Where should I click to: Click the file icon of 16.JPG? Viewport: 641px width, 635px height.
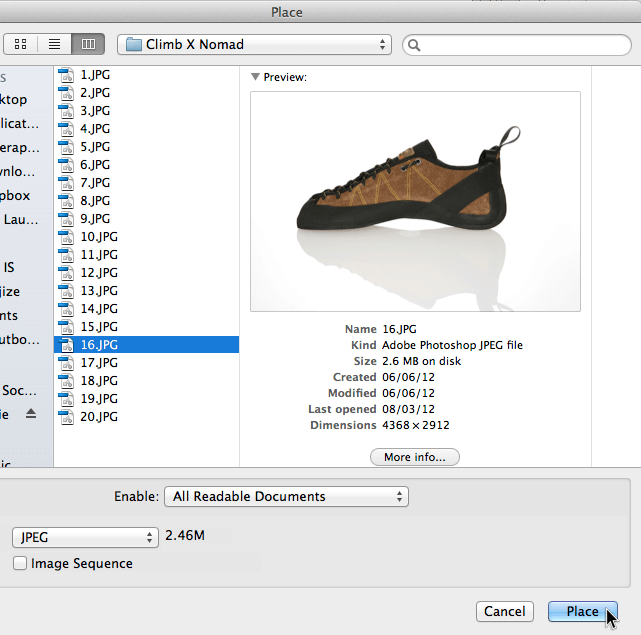[66, 345]
